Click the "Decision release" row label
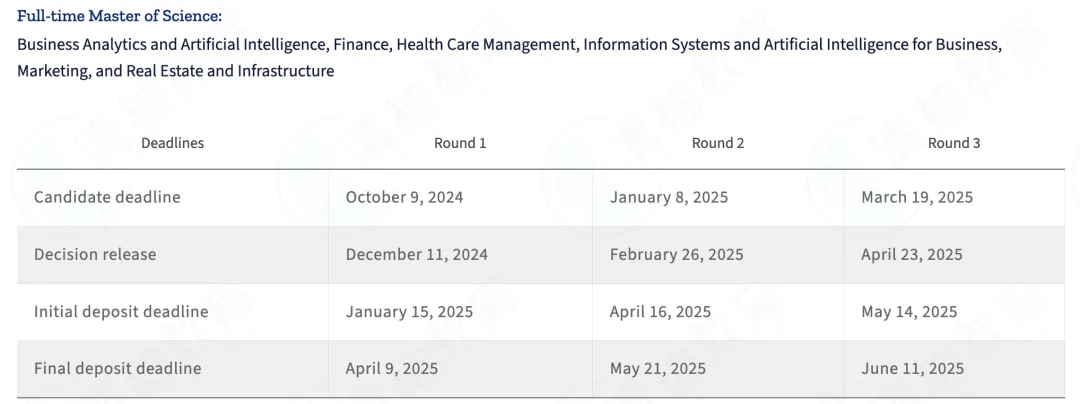Viewport: 1080px width, 404px height. 95,254
